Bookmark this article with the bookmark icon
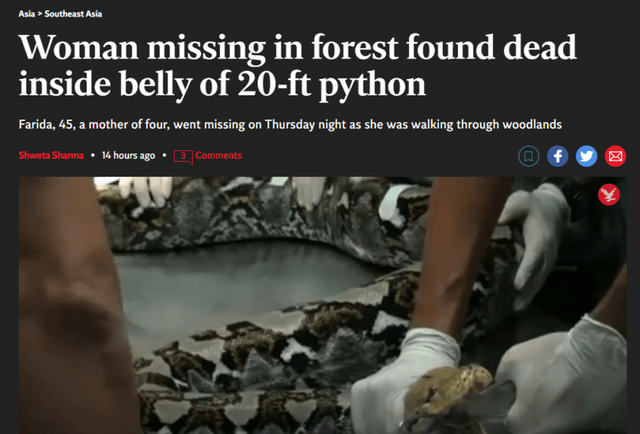The height and width of the screenshot is (434, 640). point(529,156)
